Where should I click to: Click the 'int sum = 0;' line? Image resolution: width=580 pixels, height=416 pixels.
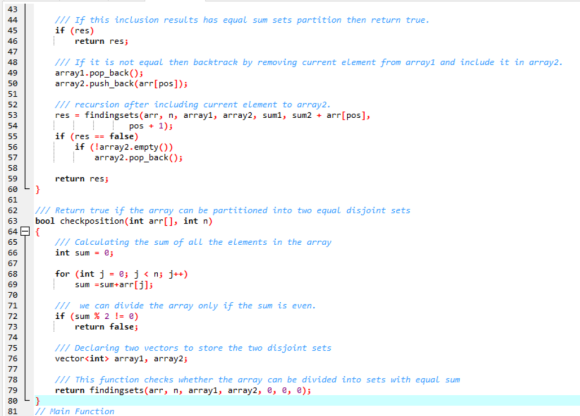84,253
